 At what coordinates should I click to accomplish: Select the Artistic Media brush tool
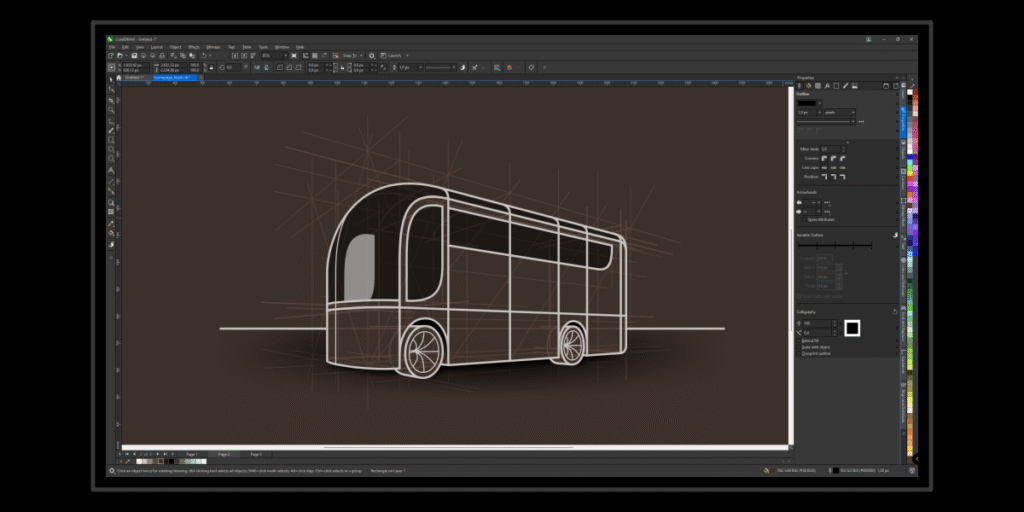click(111, 131)
